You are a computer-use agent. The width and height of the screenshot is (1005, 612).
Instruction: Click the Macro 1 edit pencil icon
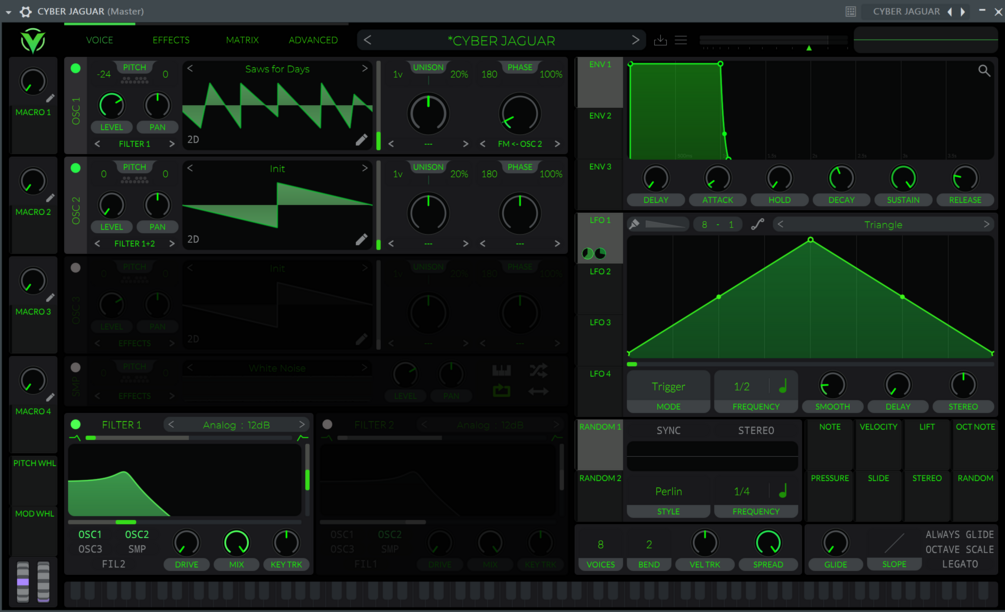(x=50, y=98)
